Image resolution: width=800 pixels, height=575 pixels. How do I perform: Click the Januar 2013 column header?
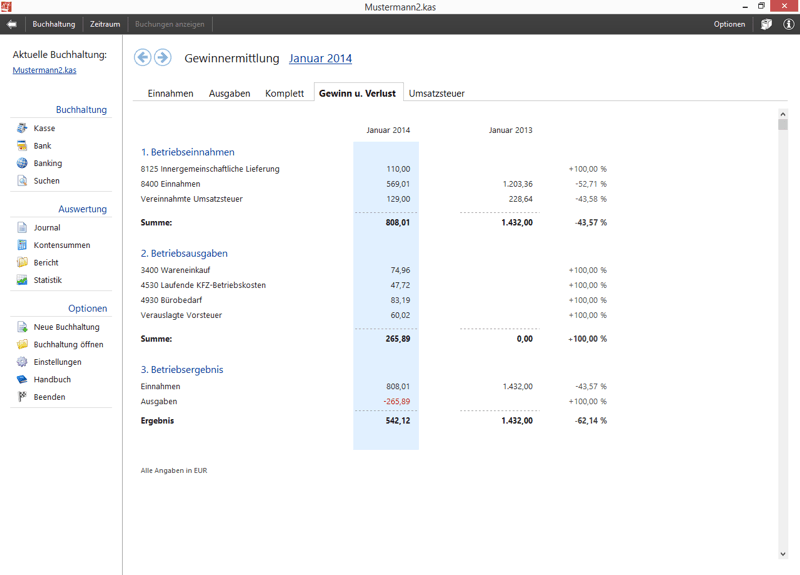coord(510,130)
